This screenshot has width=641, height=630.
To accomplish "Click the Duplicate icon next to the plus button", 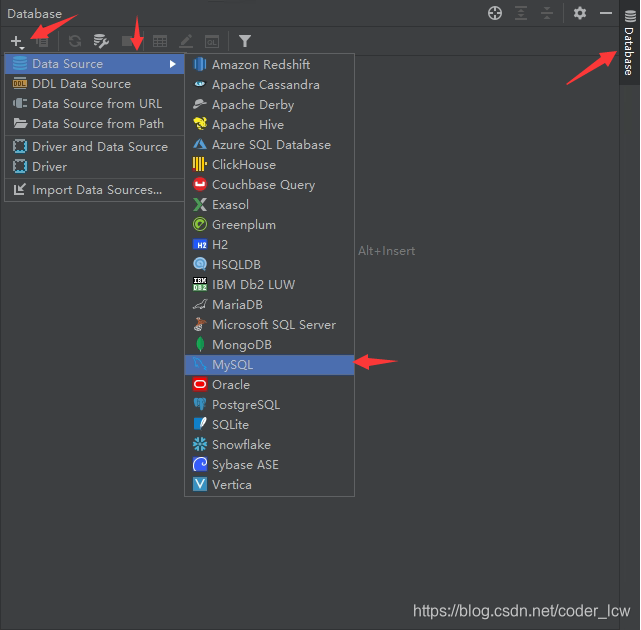I will (x=42, y=42).
